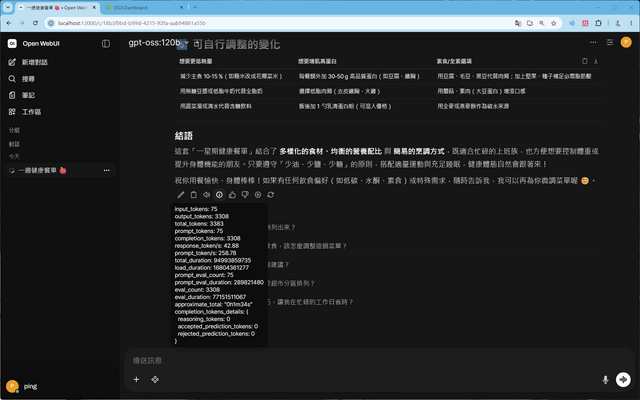Collapse the Open WebUI sidebar
The image size is (640, 400).
coord(106,44)
